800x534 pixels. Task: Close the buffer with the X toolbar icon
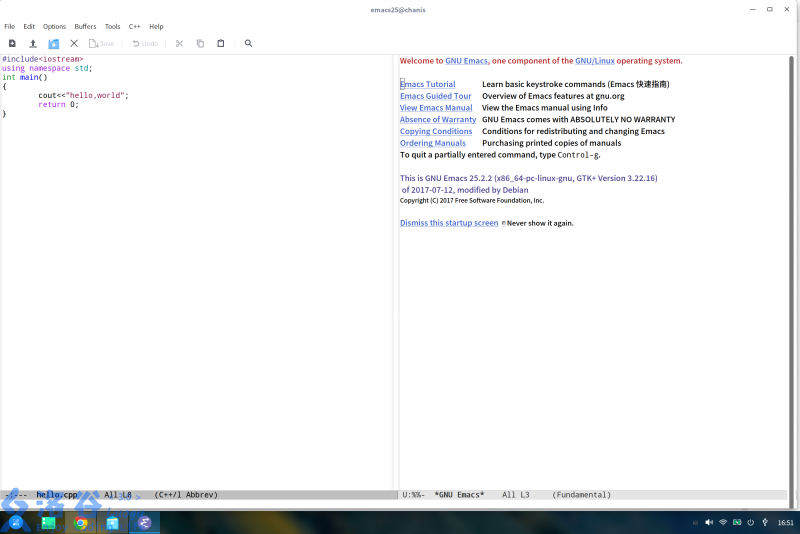tap(74, 44)
